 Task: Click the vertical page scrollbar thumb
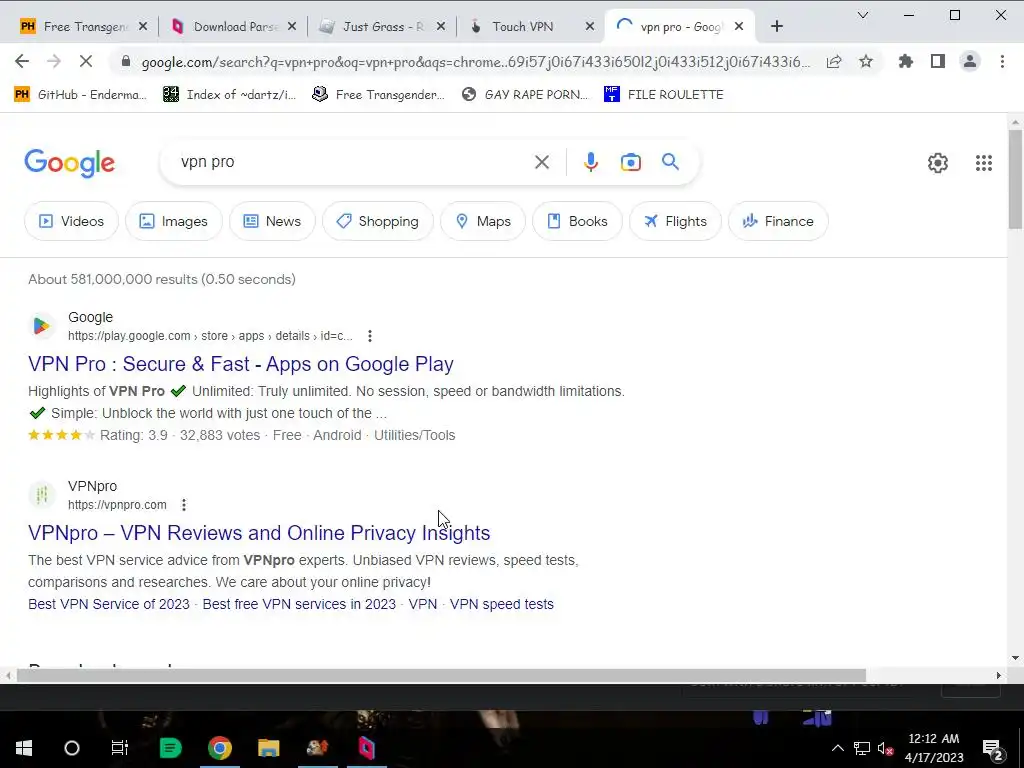click(1015, 180)
